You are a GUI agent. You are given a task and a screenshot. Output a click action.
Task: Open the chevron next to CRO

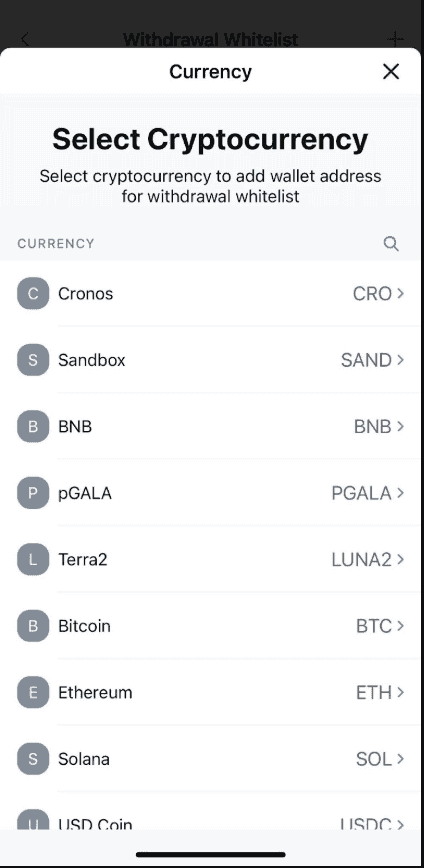(x=400, y=293)
